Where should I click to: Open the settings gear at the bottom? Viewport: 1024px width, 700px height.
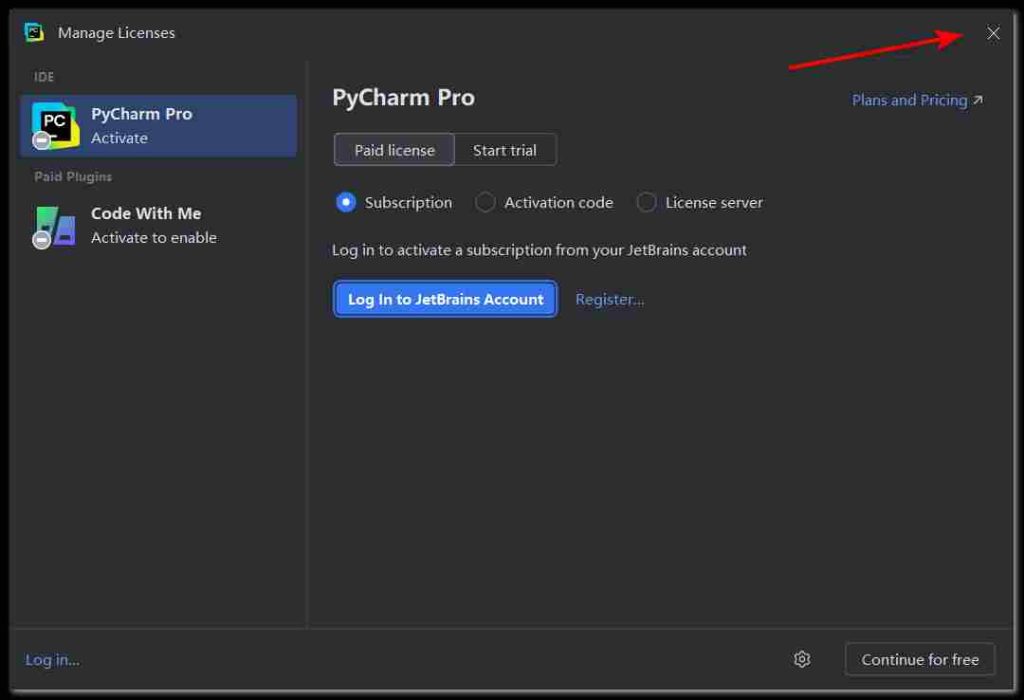(801, 659)
